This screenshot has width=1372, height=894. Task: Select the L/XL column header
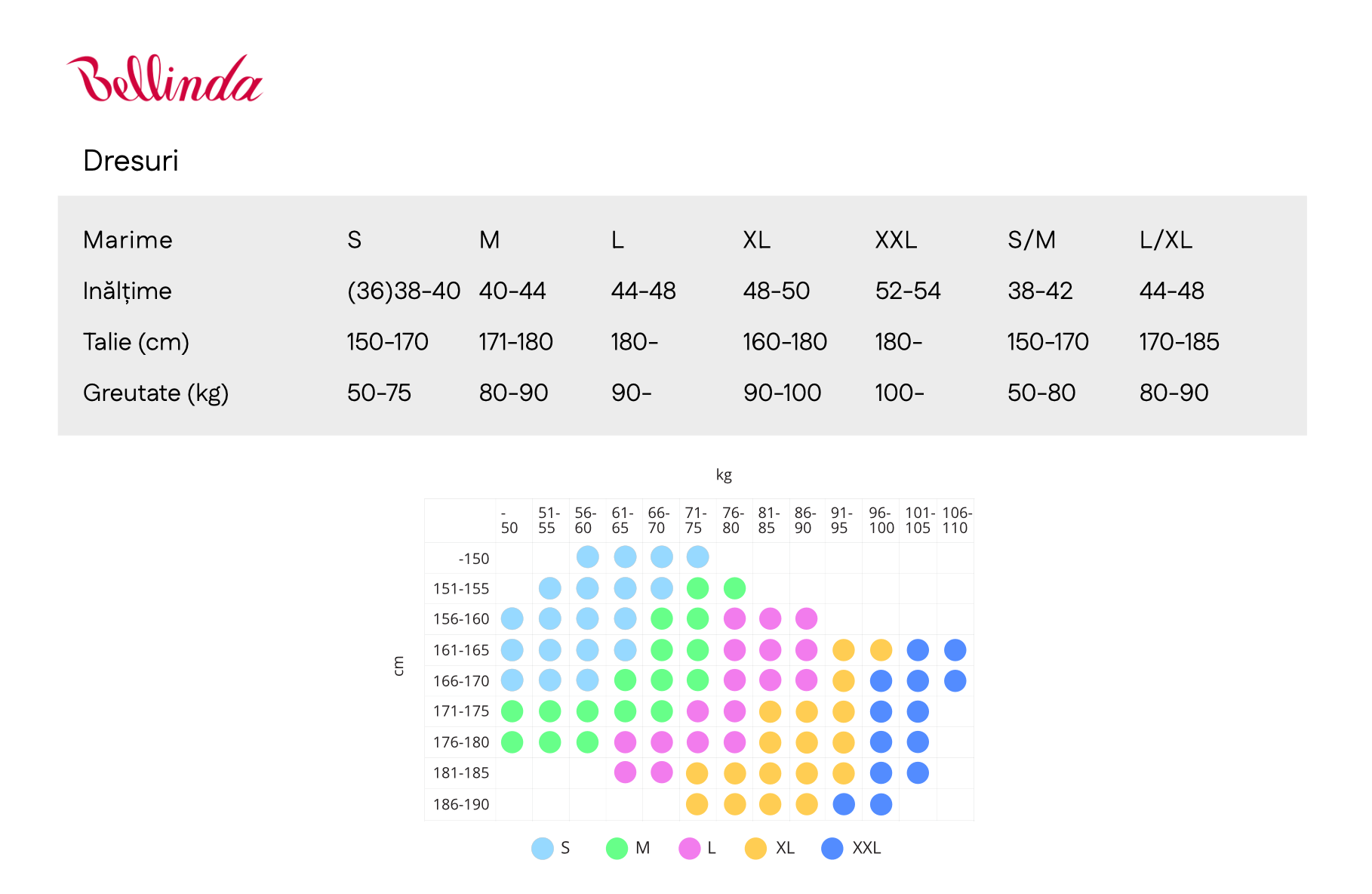click(1165, 240)
